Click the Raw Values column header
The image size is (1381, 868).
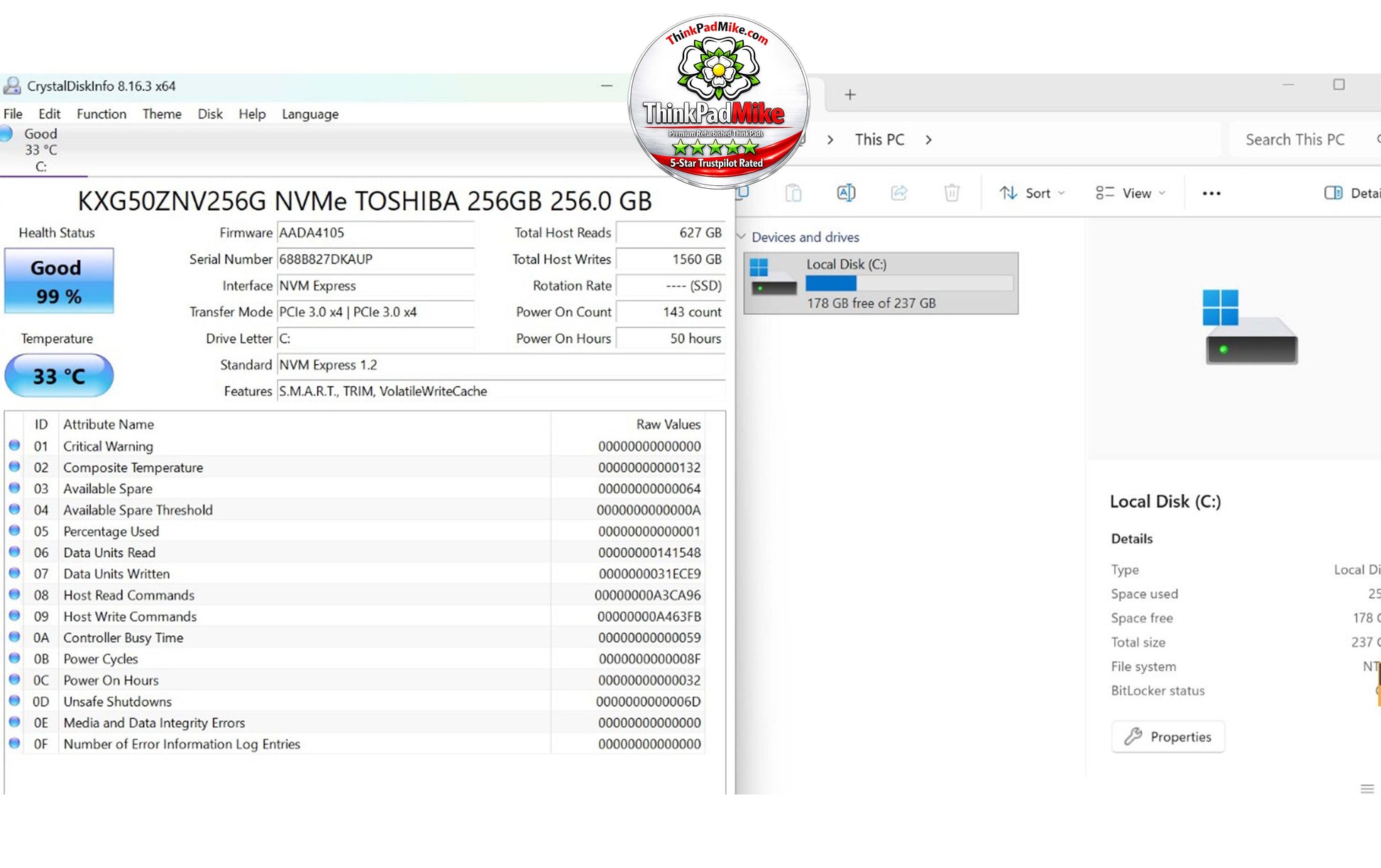[x=627, y=424]
